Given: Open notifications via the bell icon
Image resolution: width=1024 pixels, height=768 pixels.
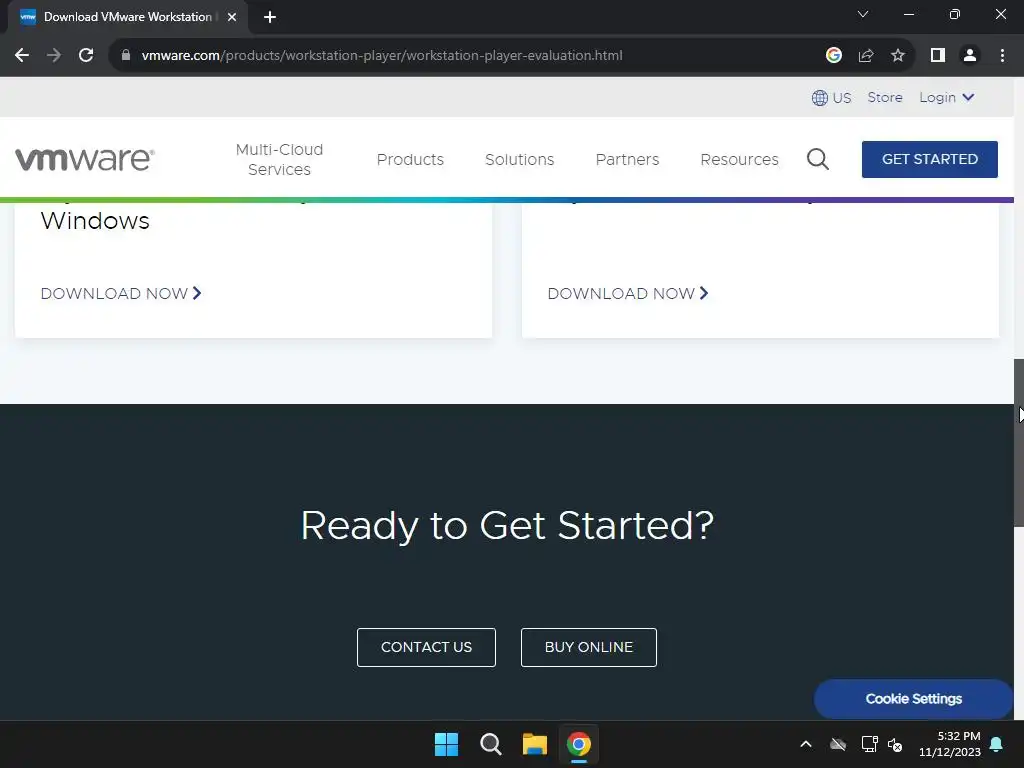Looking at the screenshot, I should click(x=997, y=744).
